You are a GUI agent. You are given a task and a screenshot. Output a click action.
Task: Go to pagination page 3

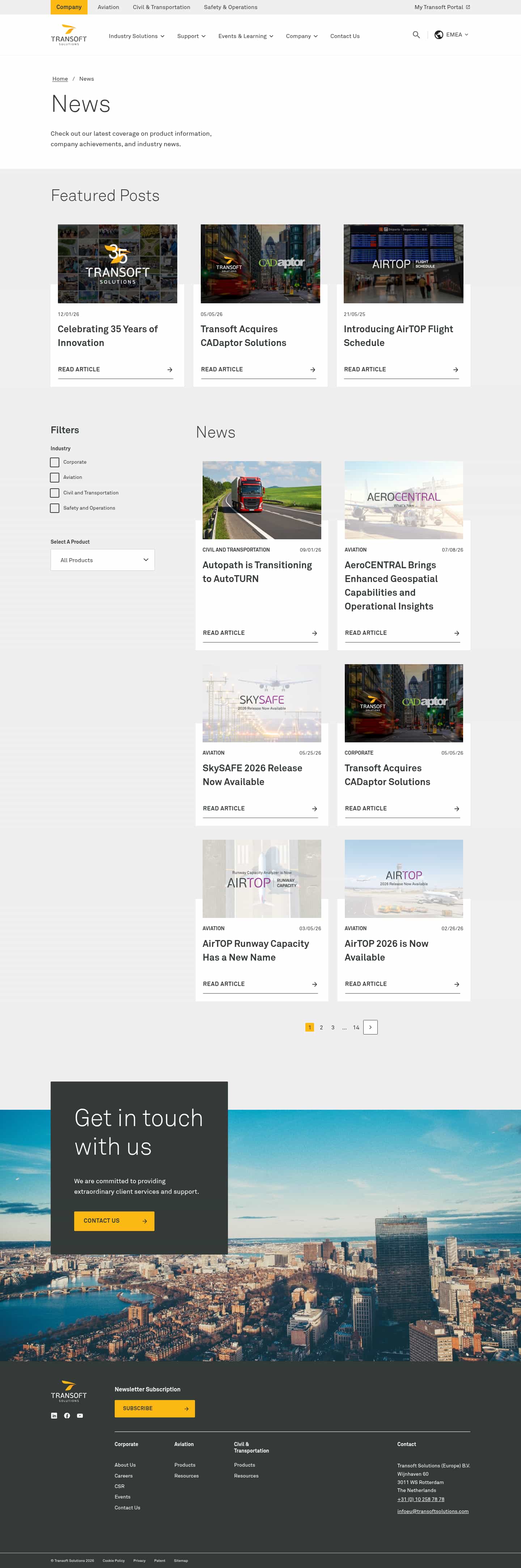click(x=333, y=1028)
